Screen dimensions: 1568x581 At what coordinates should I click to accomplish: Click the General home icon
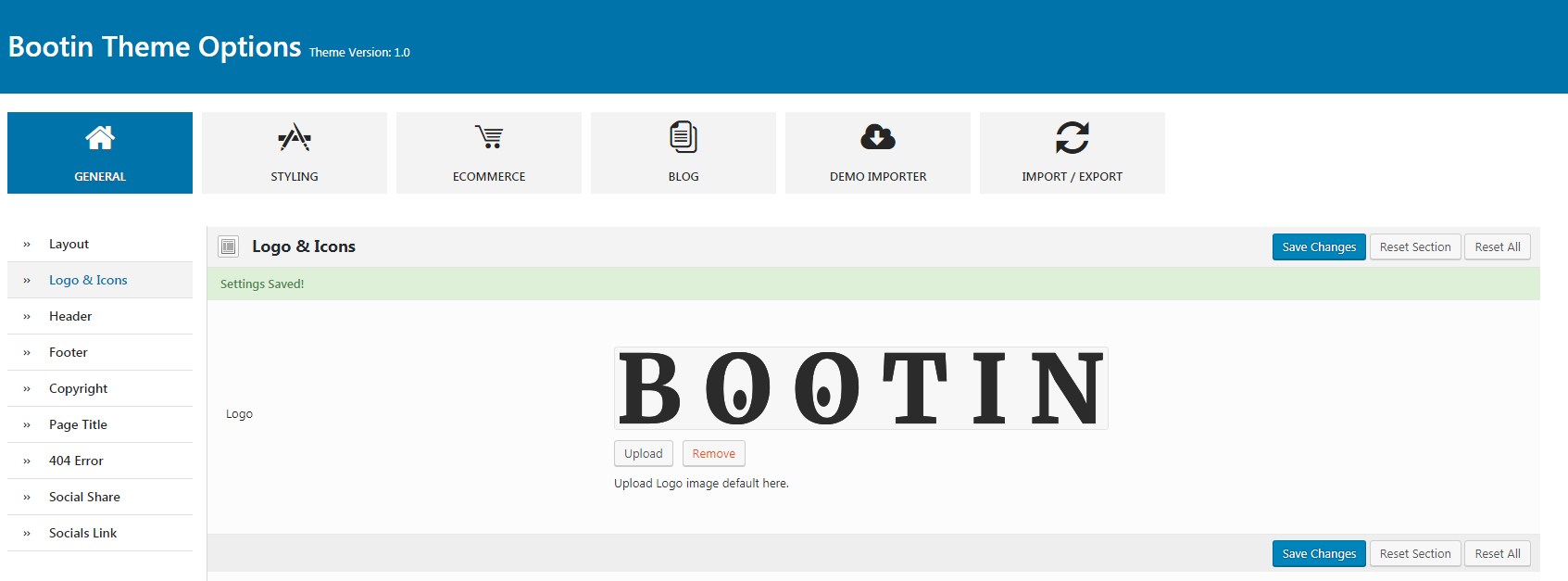100,137
